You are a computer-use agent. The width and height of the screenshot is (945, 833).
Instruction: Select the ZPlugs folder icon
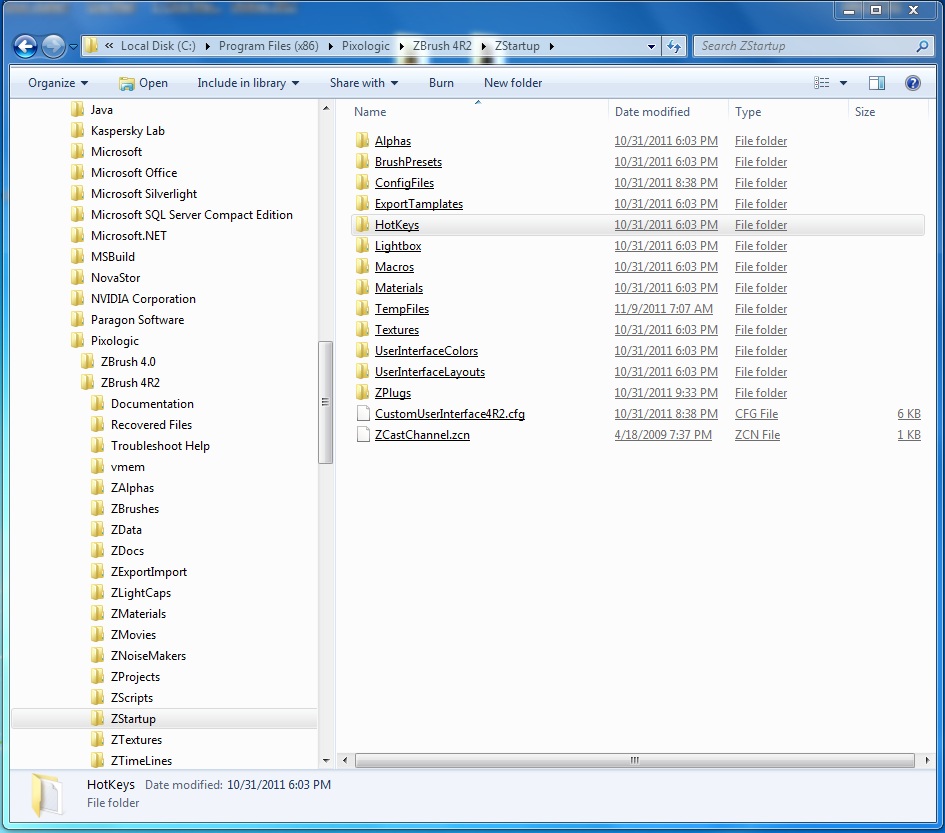tap(362, 393)
